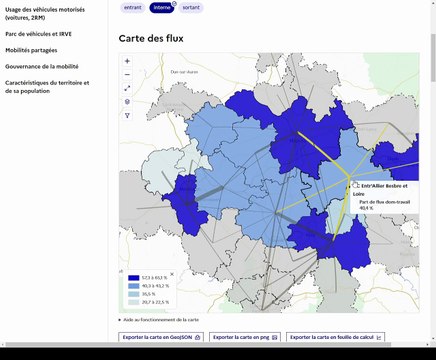Export the map as spreadsheet file
The width and height of the screenshot is (436, 360).
tap(336, 337)
